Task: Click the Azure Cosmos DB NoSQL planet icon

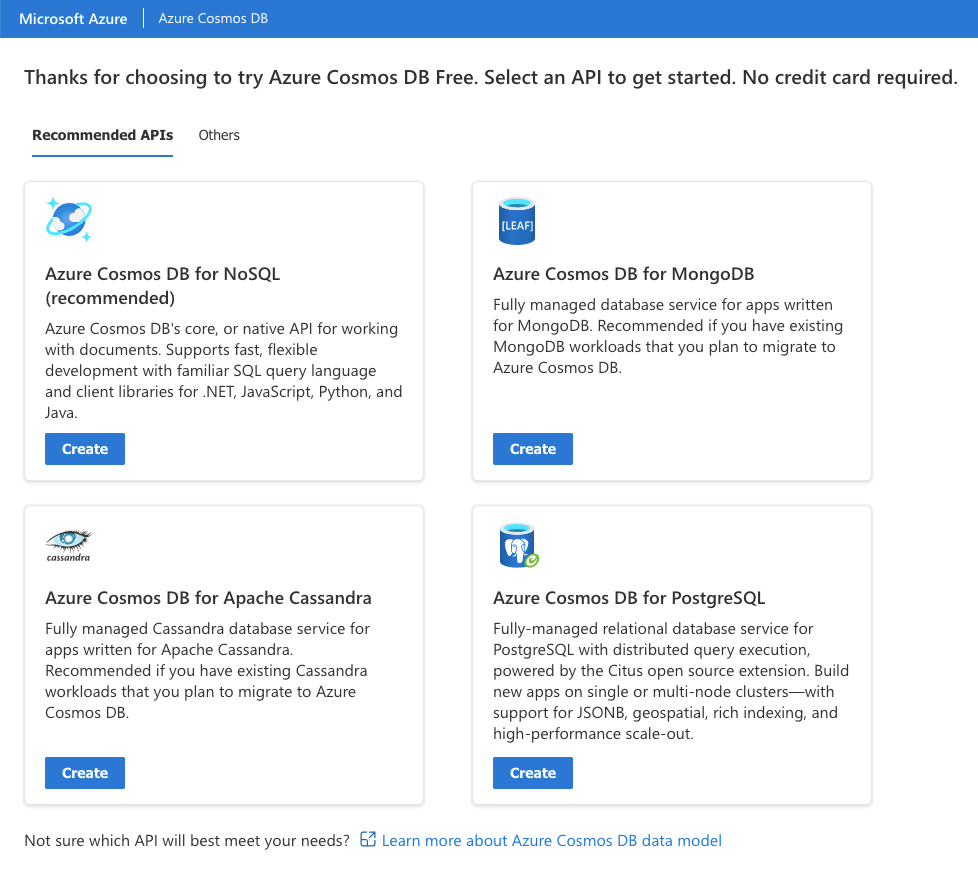Action: click(x=69, y=219)
